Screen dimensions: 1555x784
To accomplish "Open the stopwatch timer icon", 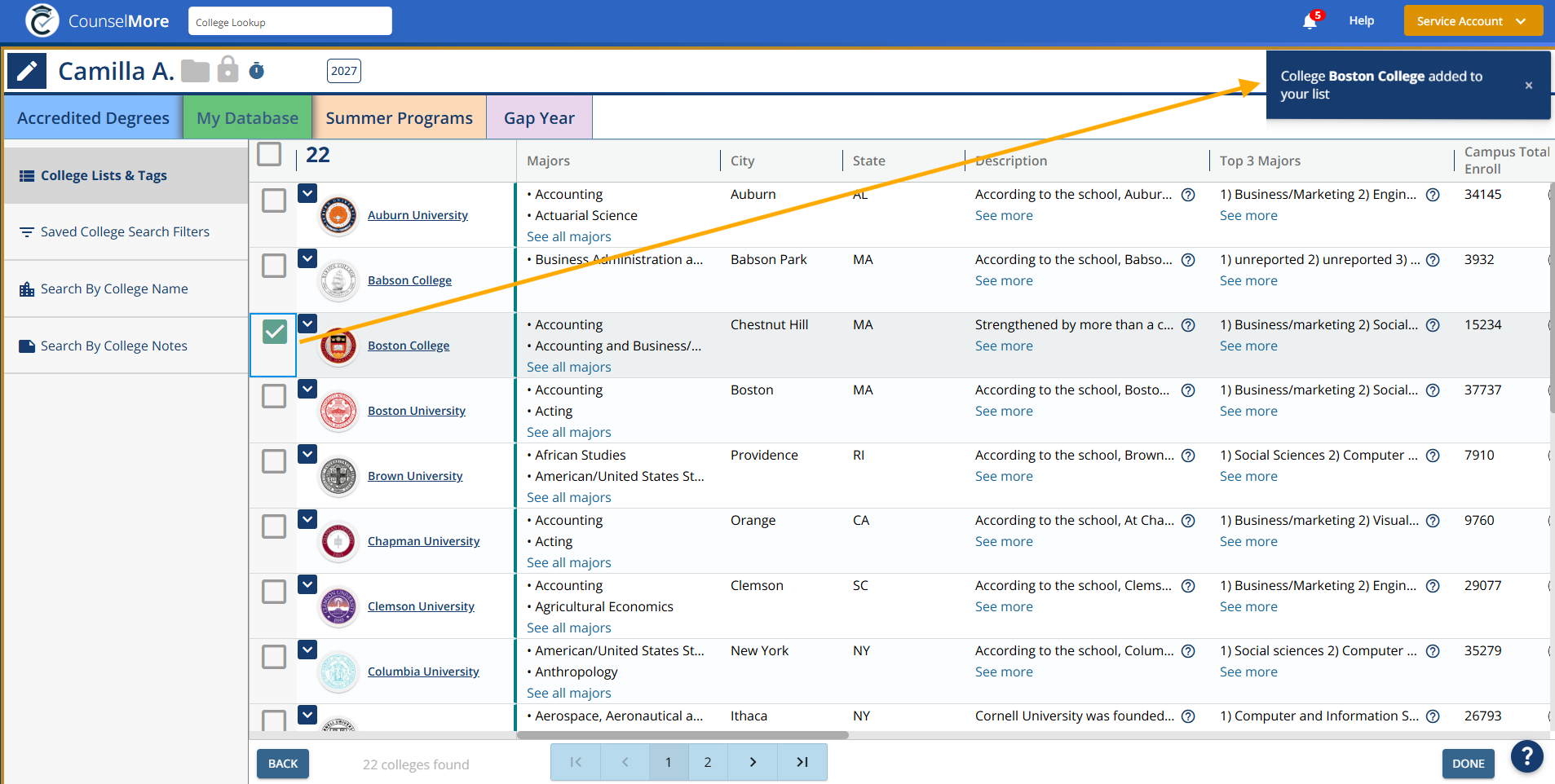I will [x=257, y=71].
